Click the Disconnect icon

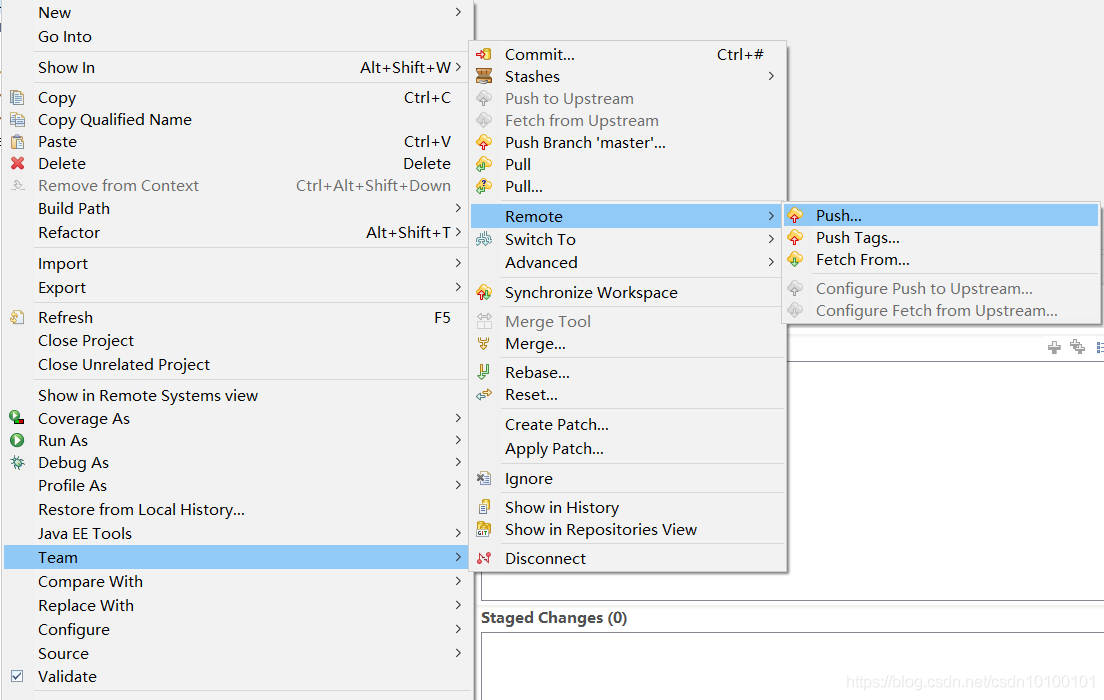click(x=484, y=558)
